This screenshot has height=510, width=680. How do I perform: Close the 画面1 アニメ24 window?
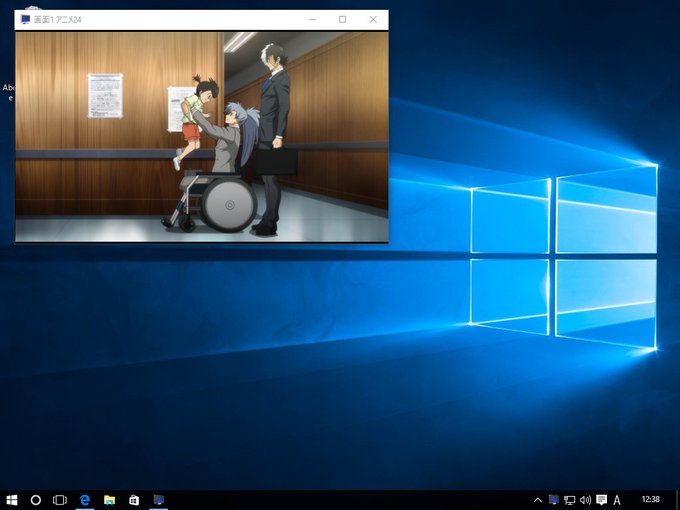pos(373,20)
